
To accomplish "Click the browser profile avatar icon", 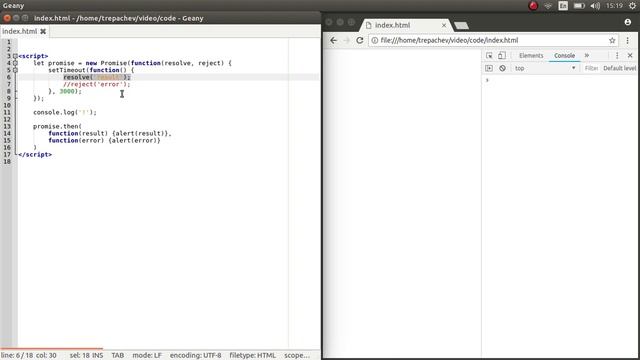I will (628, 22).
